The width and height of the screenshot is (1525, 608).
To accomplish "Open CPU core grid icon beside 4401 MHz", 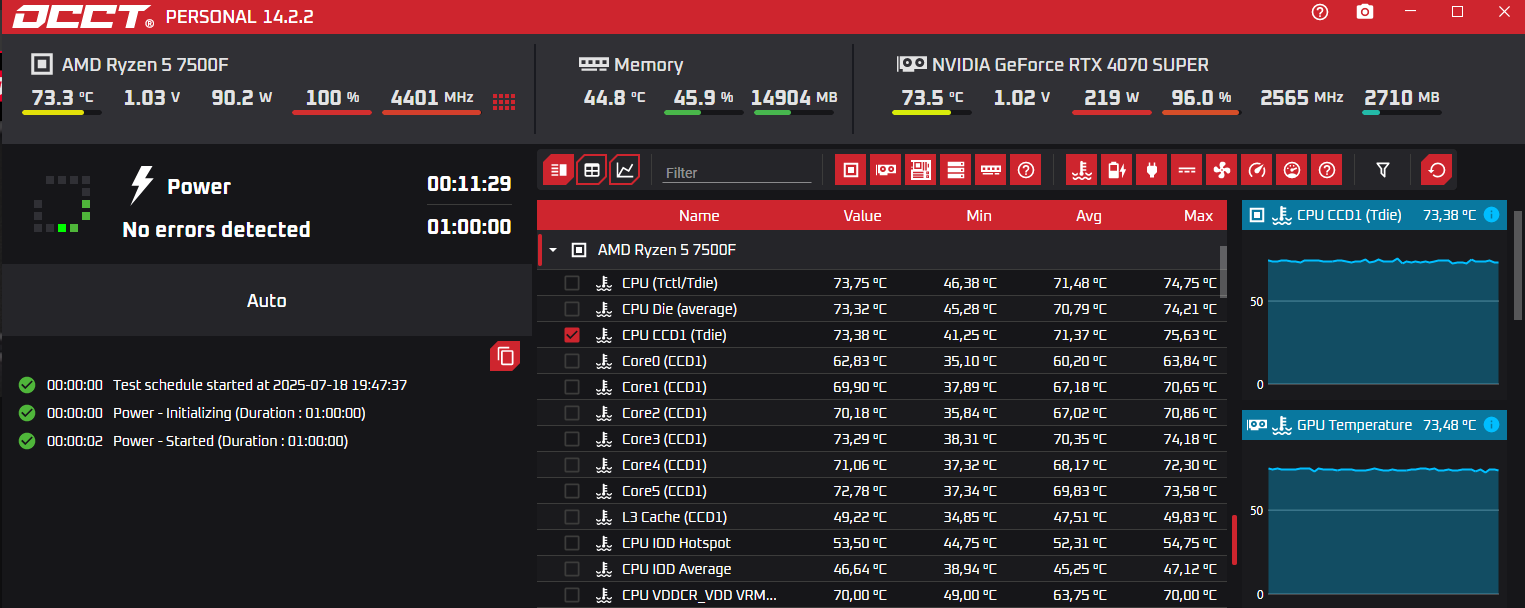I will click(504, 100).
